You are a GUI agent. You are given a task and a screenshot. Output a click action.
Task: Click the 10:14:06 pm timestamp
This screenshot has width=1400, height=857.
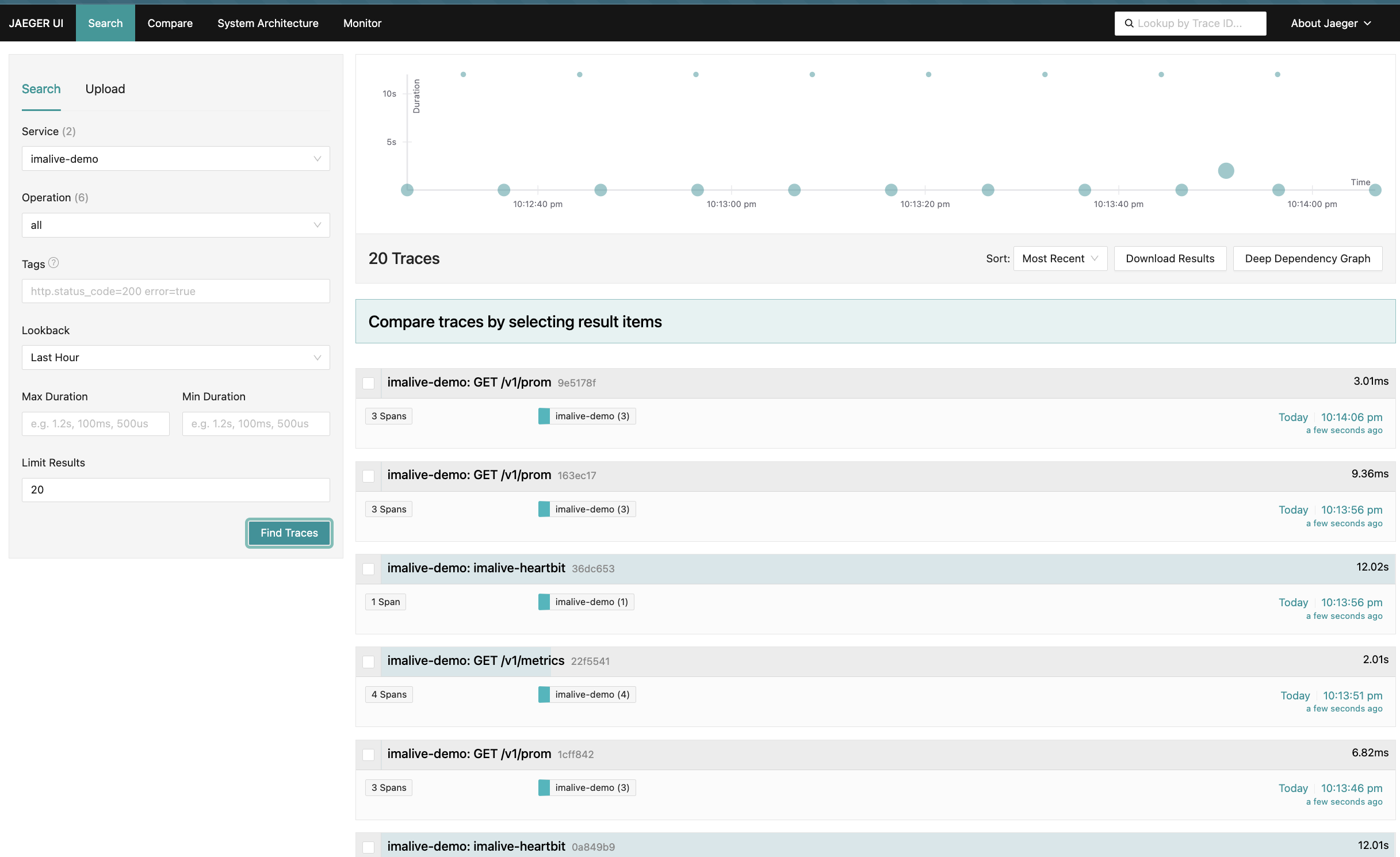1351,417
